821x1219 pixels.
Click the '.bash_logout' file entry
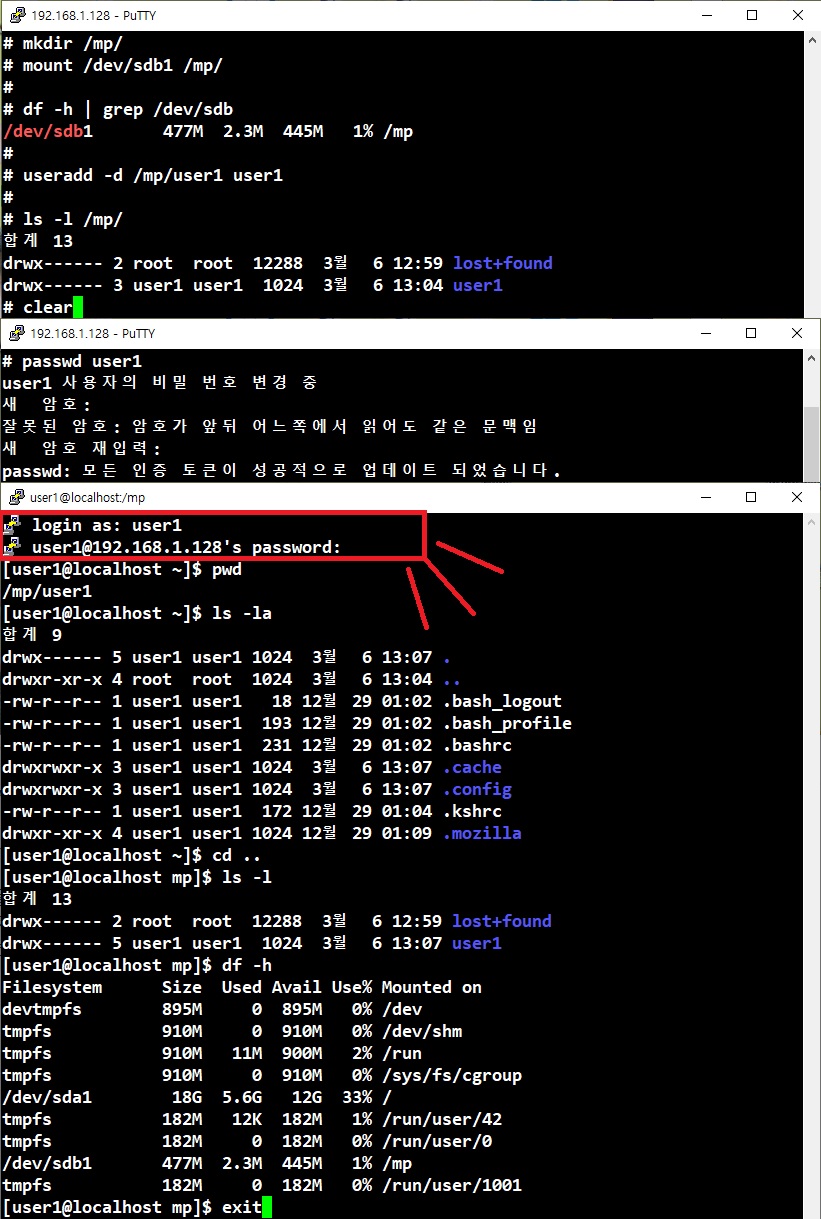(x=502, y=702)
